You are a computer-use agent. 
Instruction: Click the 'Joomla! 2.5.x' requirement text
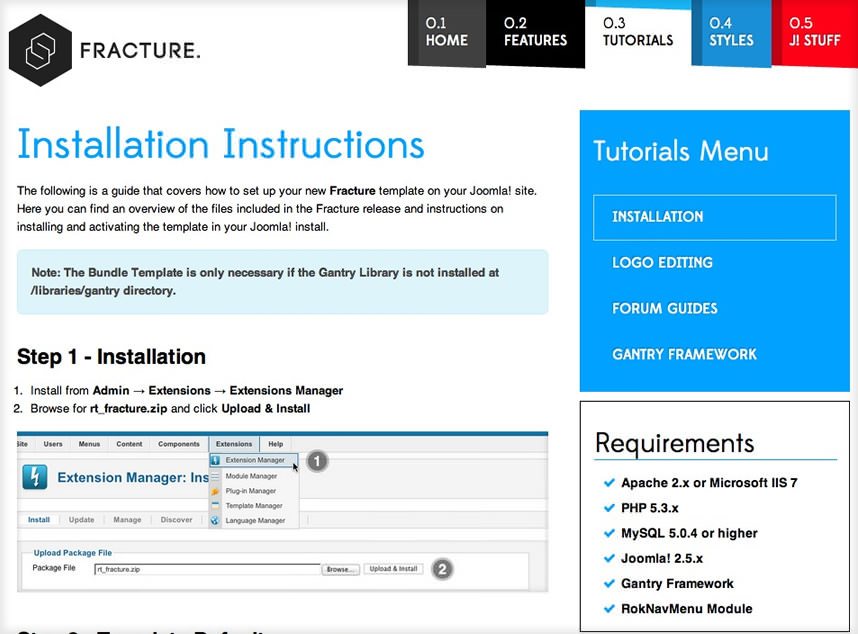662,559
